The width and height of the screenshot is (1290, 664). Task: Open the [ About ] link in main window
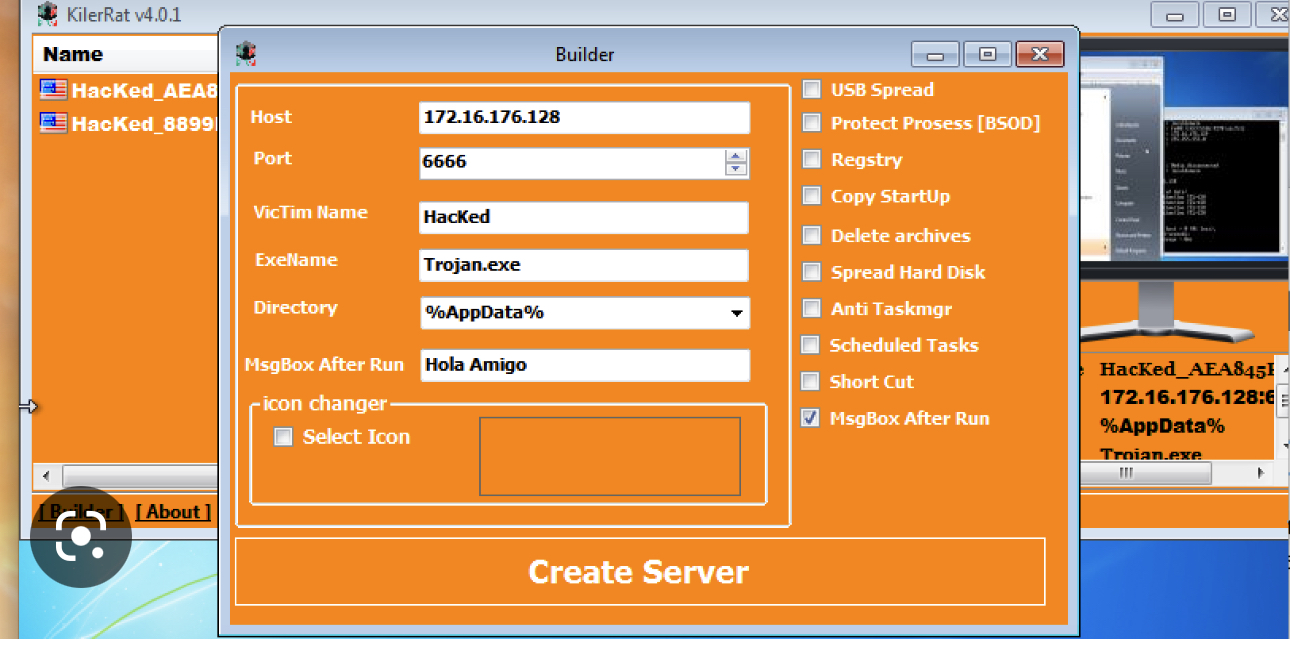[173, 512]
